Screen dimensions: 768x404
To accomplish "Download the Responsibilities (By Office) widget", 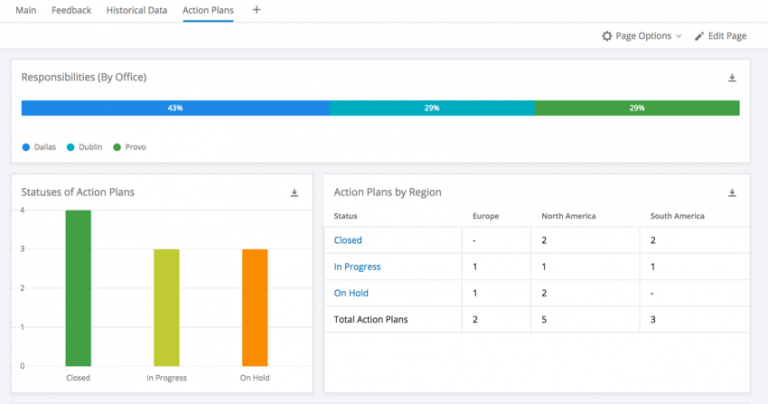I will tap(732, 77).
